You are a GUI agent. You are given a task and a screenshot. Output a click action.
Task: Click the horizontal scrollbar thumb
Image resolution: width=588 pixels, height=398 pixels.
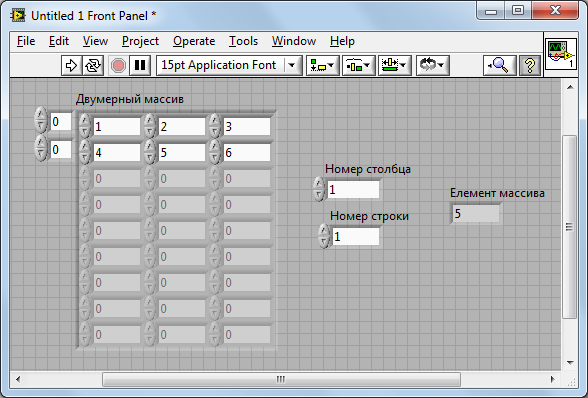(x=281, y=379)
